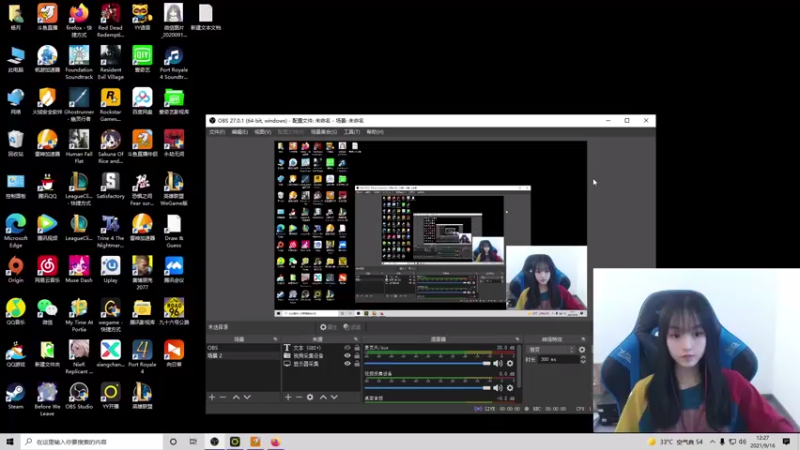Move the selected scene down in the list
This screenshot has height=450, width=800.
(x=247, y=397)
